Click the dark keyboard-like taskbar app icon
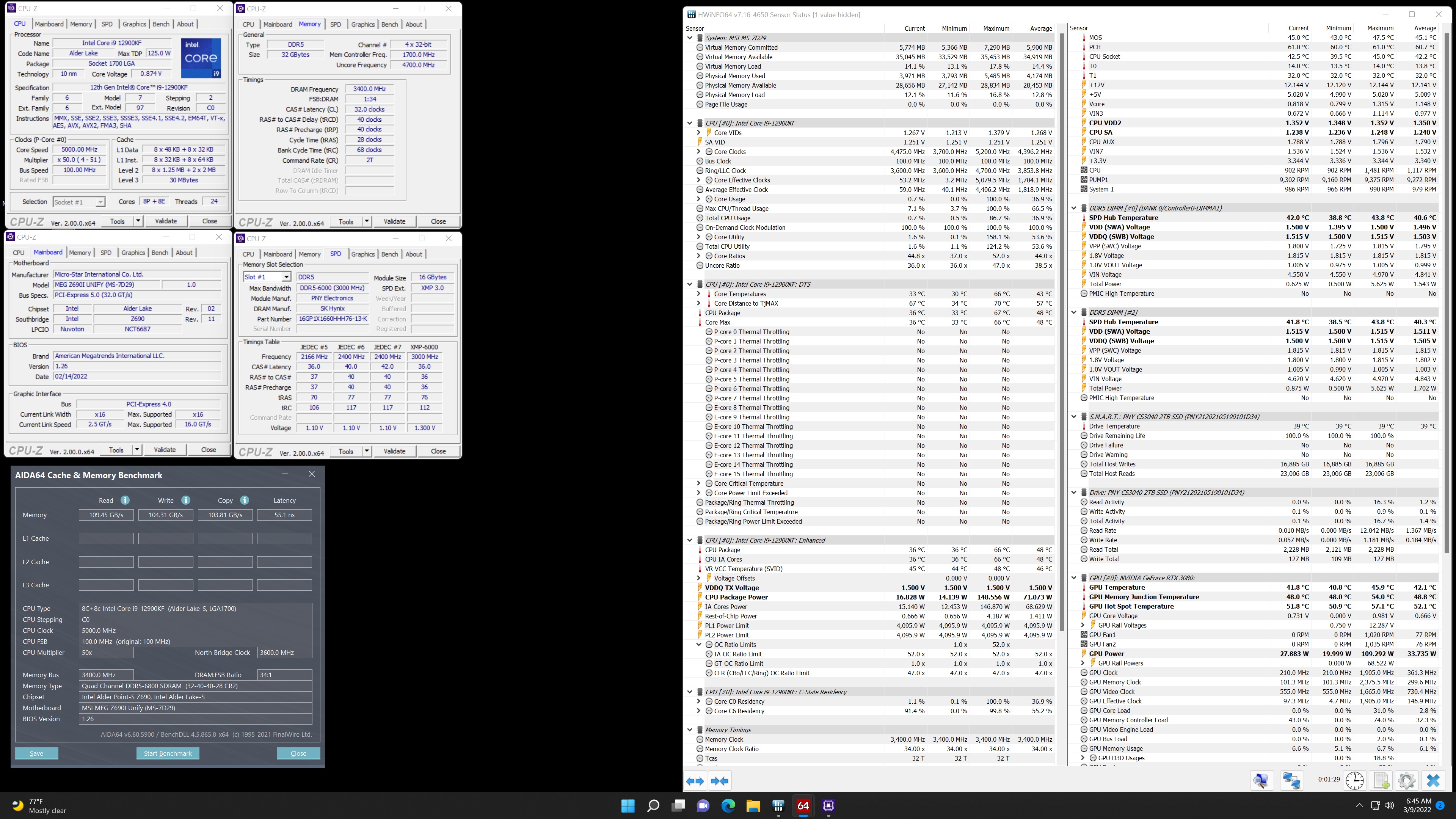Image resolution: width=1456 pixels, height=819 pixels. pyautogui.click(x=778, y=805)
